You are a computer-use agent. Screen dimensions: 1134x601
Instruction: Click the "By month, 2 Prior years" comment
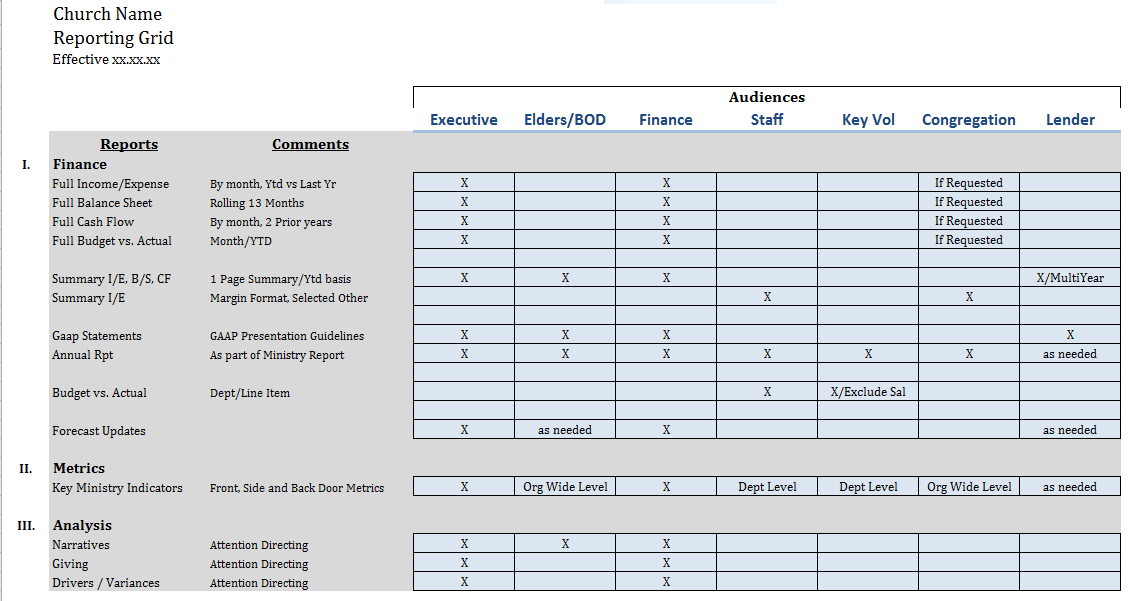click(270, 222)
